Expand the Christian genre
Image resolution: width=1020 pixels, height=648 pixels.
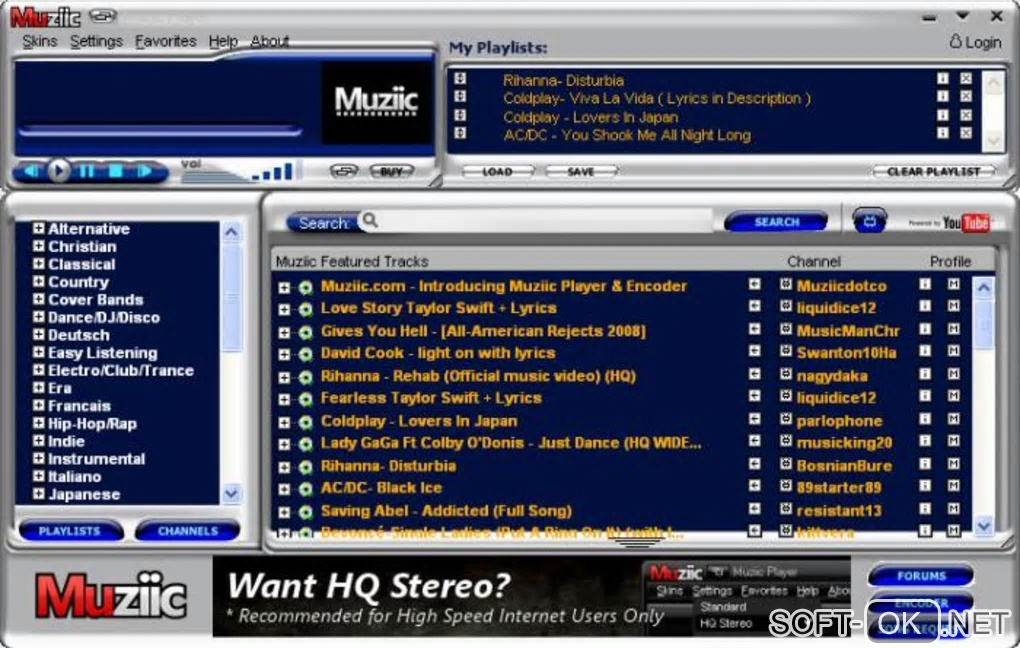coord(38,246)
